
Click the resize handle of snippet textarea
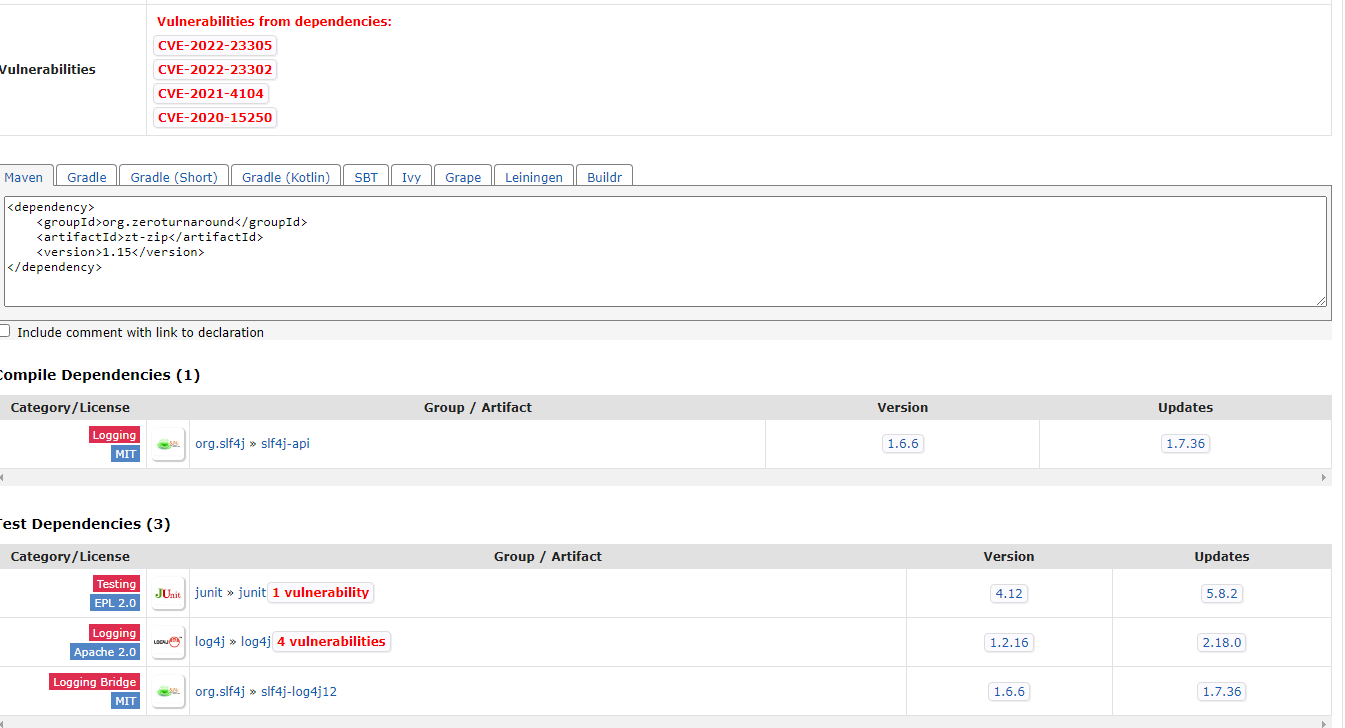coord(1321,301)
